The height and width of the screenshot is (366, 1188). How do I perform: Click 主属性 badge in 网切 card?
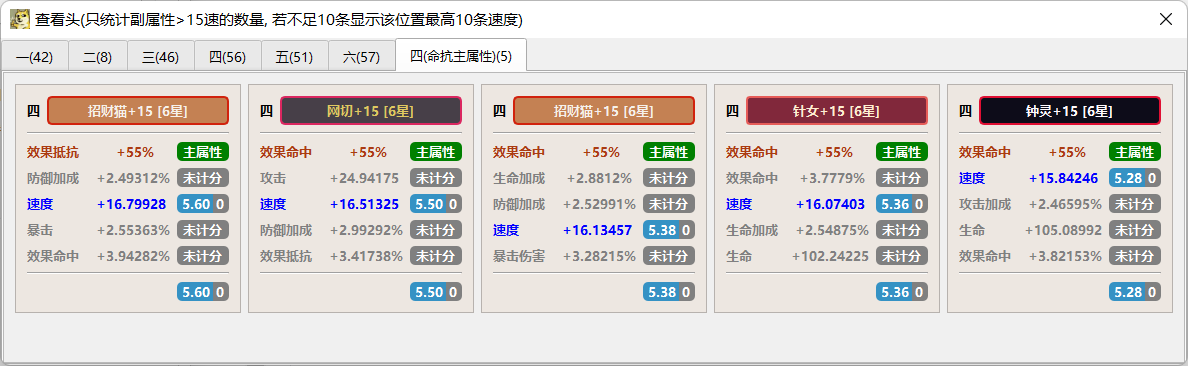coord(436,152)
